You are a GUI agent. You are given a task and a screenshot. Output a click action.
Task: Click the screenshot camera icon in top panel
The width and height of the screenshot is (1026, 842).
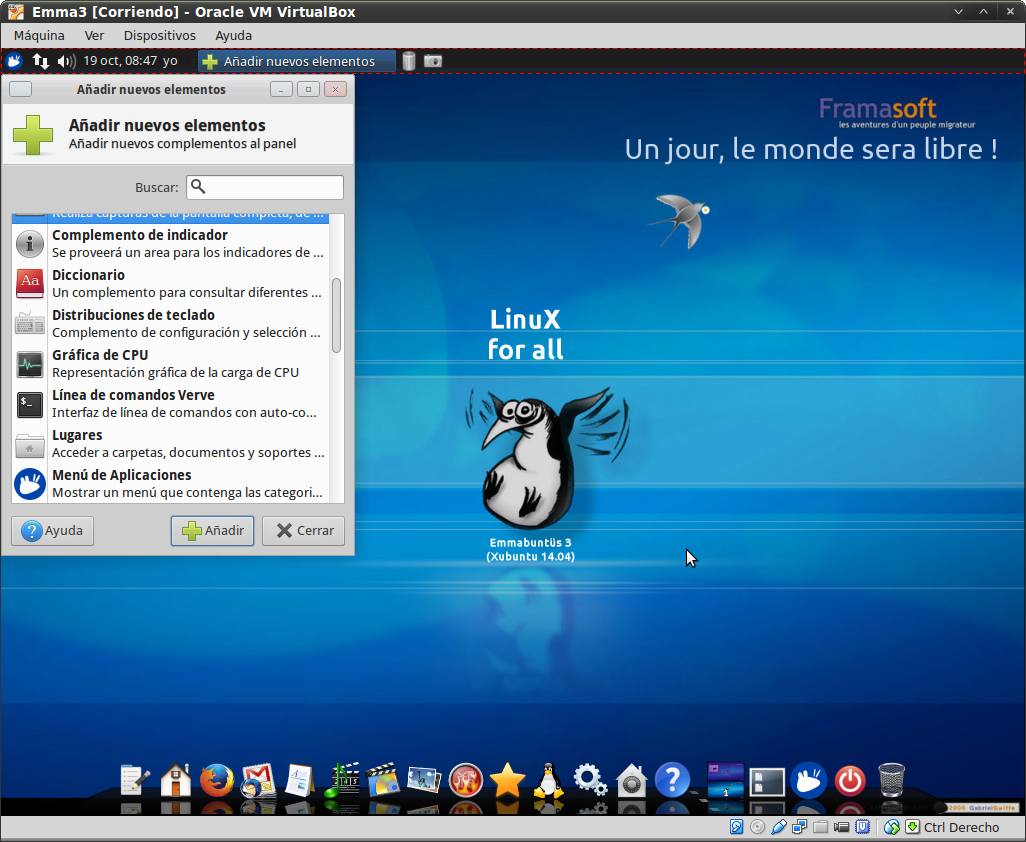pos(433,61)
